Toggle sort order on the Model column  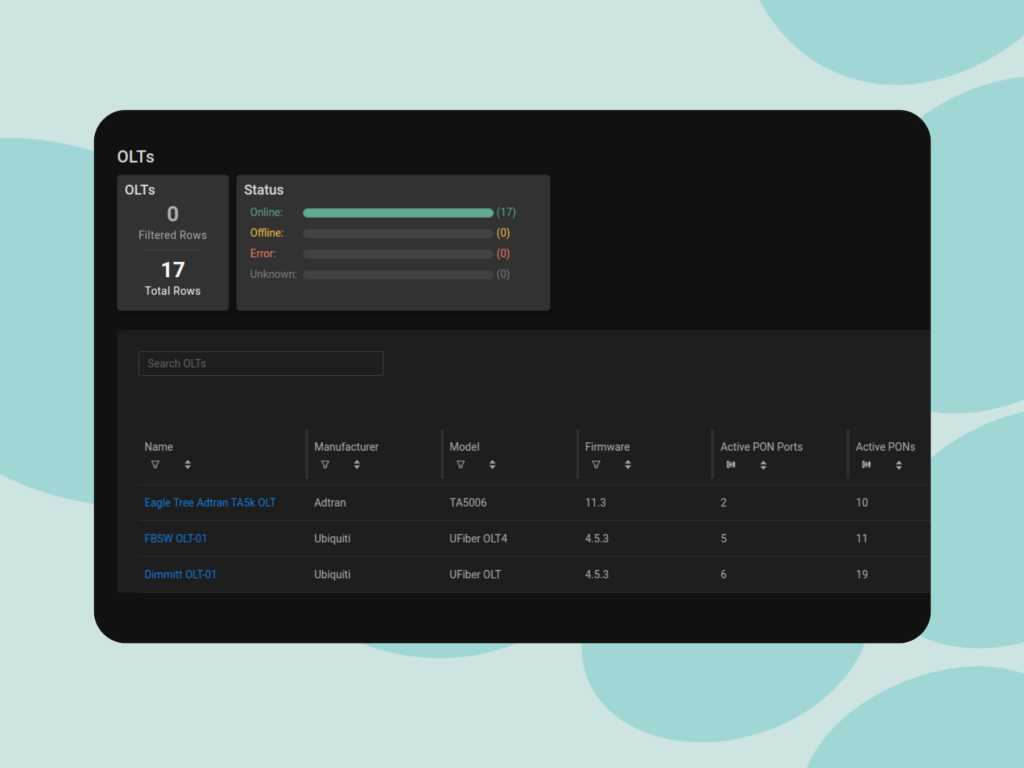point(492,465)
